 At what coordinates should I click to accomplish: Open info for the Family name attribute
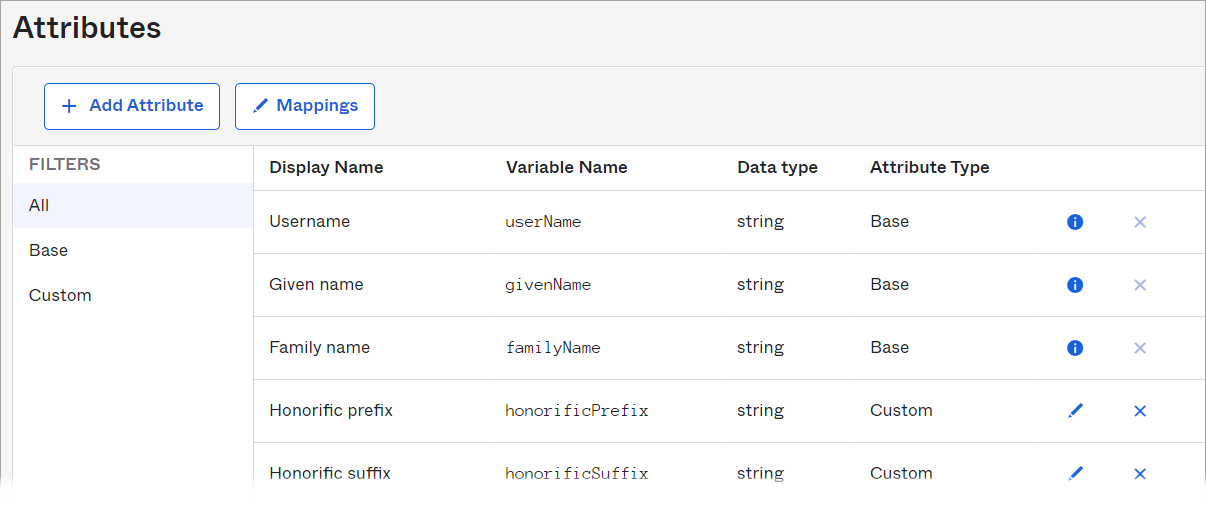1075,348
